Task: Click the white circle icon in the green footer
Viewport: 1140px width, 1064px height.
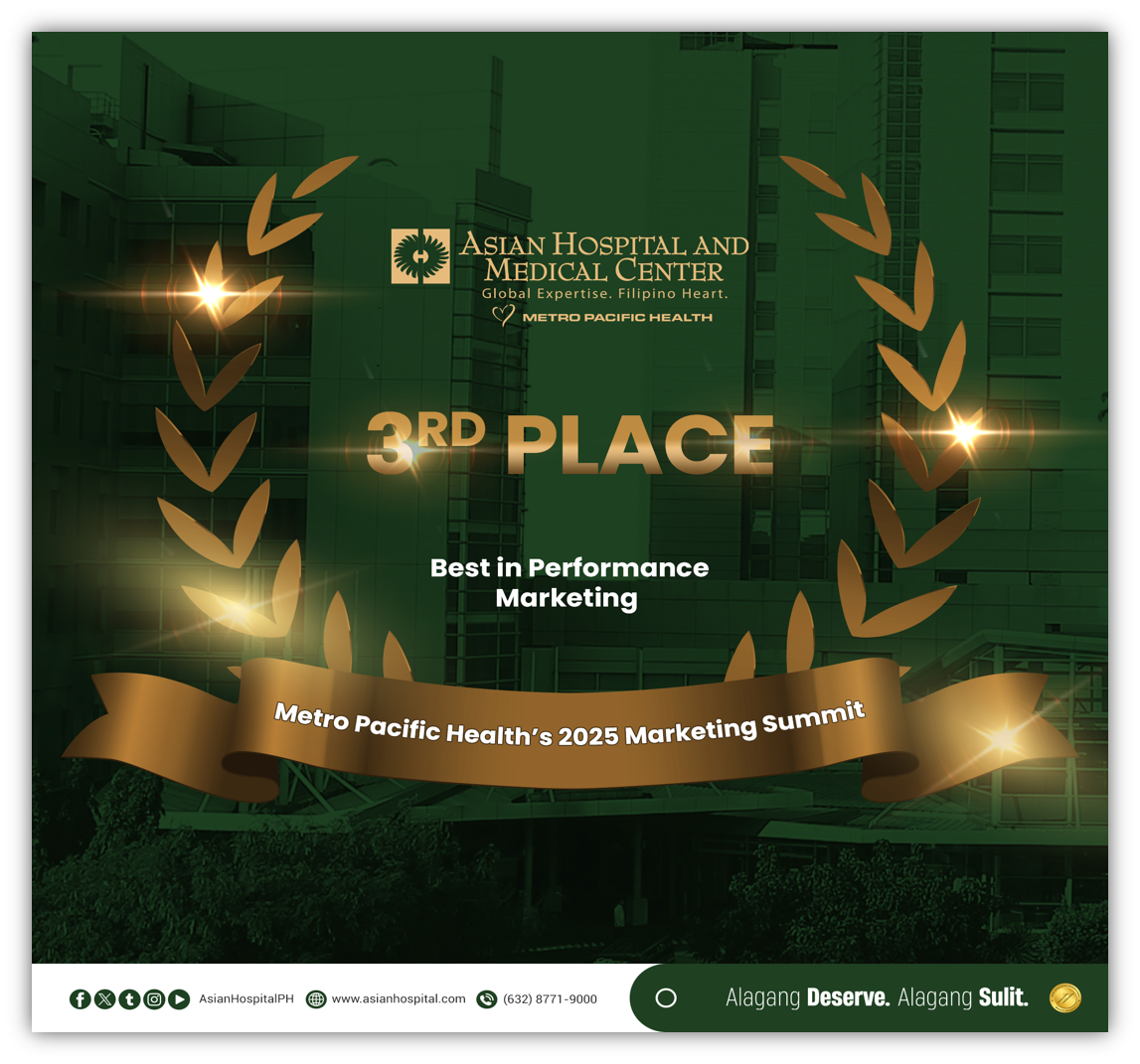Action: pyautogui.click(x=666, y=998)
